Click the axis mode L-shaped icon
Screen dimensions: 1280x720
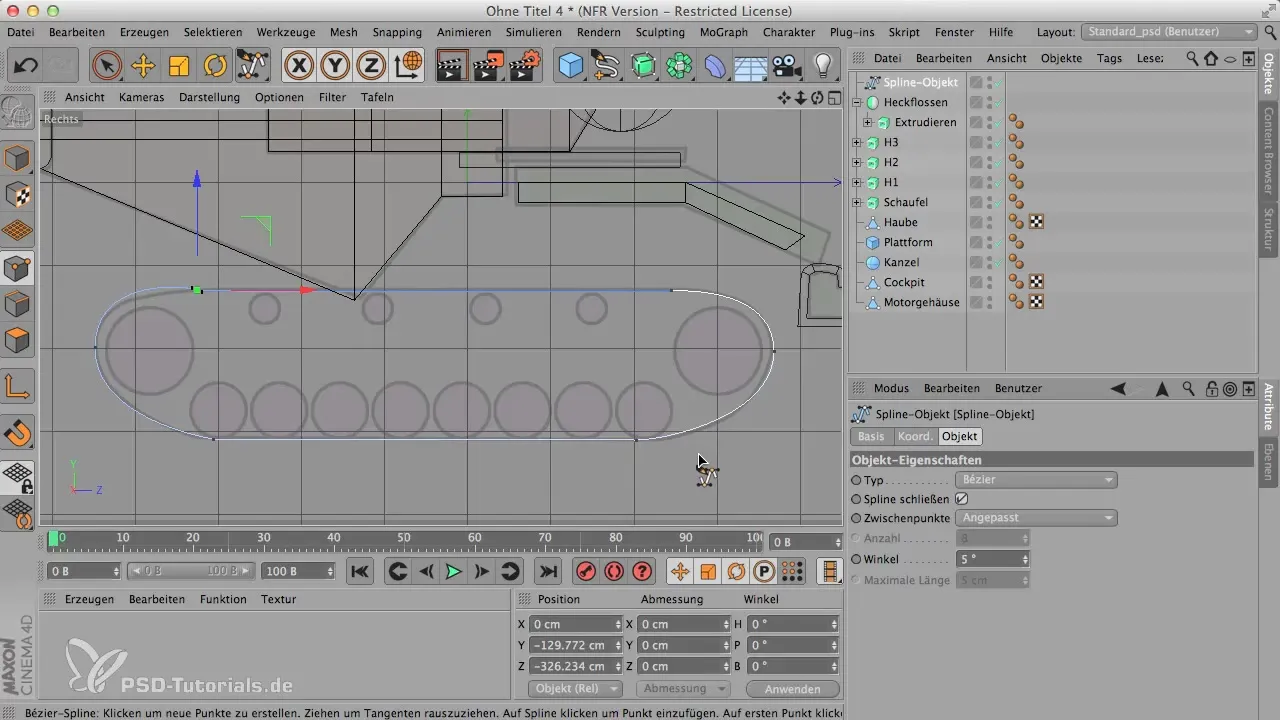coord(17,386)
